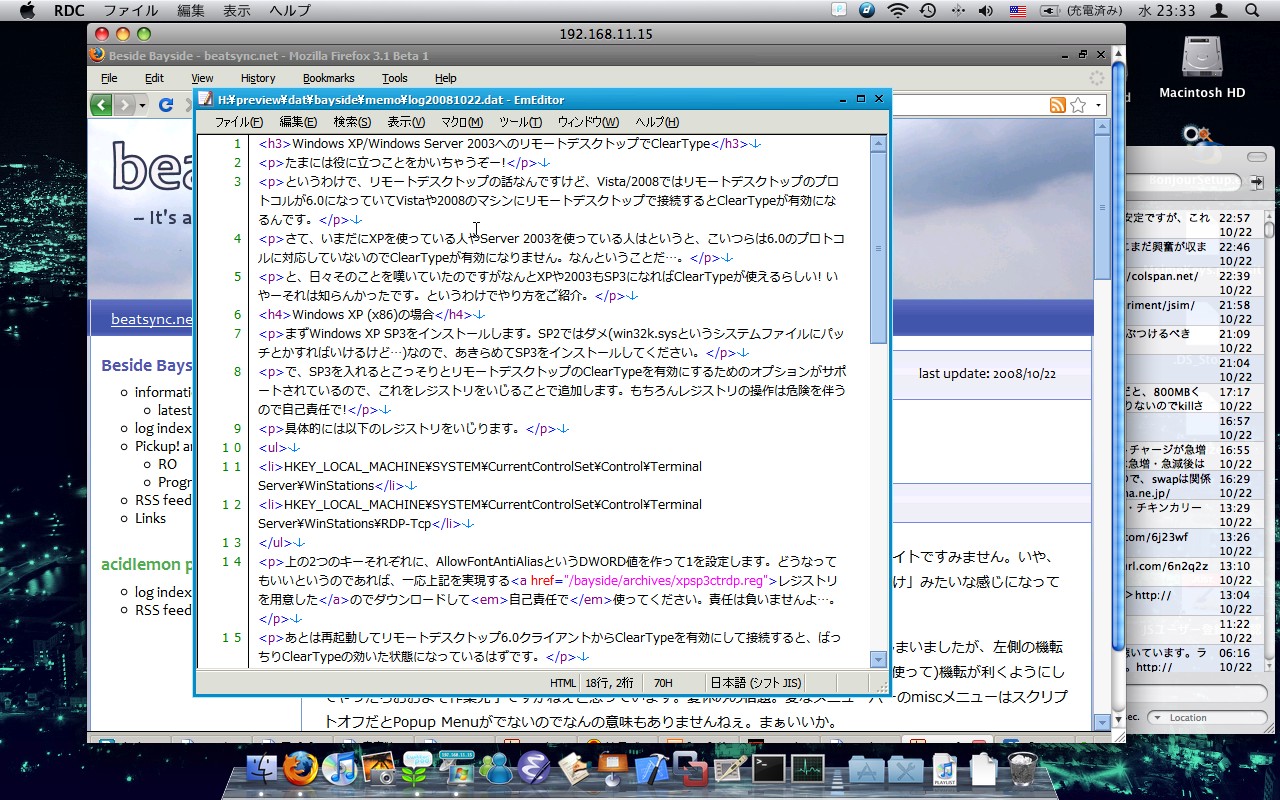The image size is (1280, 800).
Task: Click the RSS feed icon in address bar
Action: (x=1057, y=105)
